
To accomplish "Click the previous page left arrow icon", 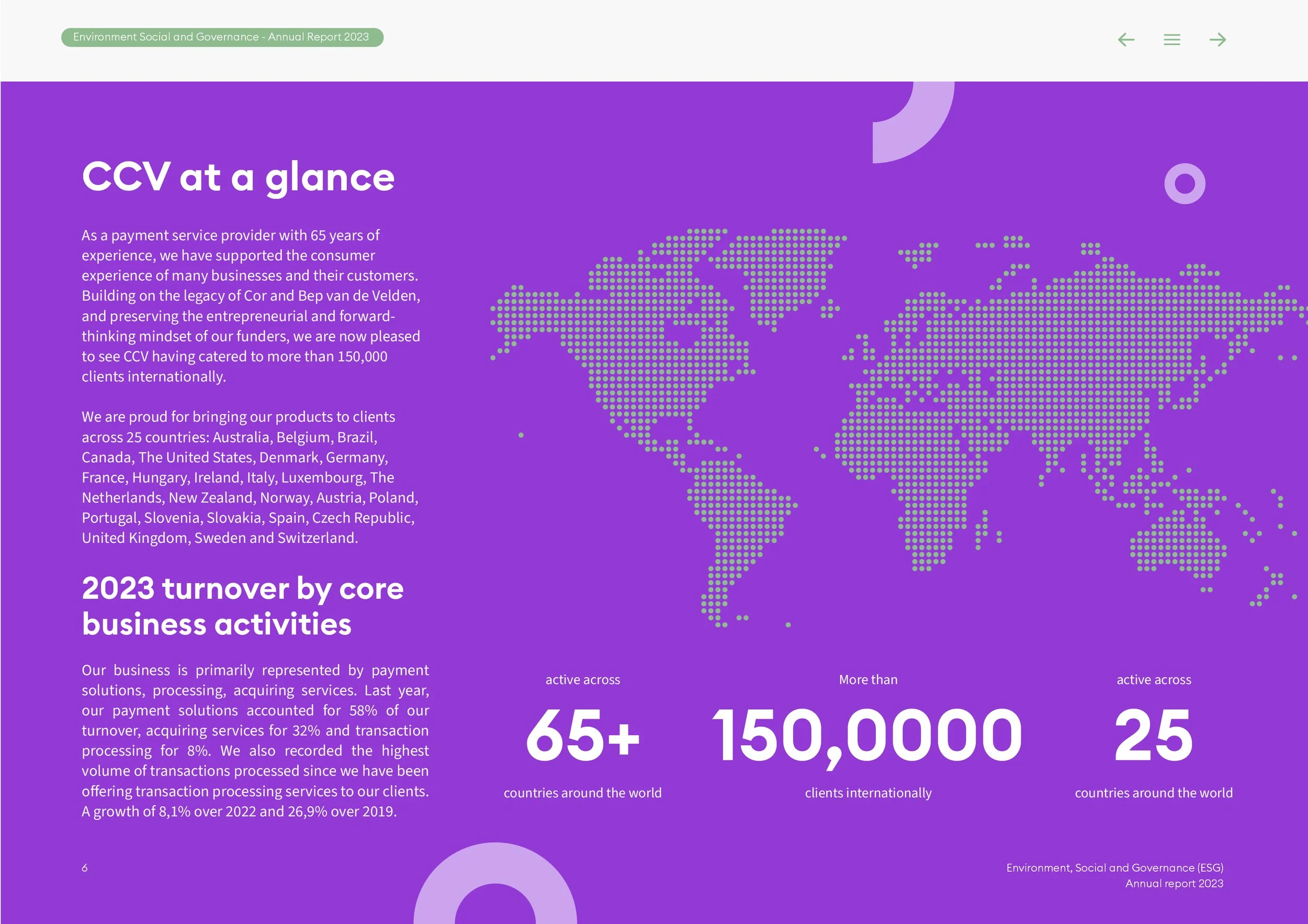I will coord(1126,39).
